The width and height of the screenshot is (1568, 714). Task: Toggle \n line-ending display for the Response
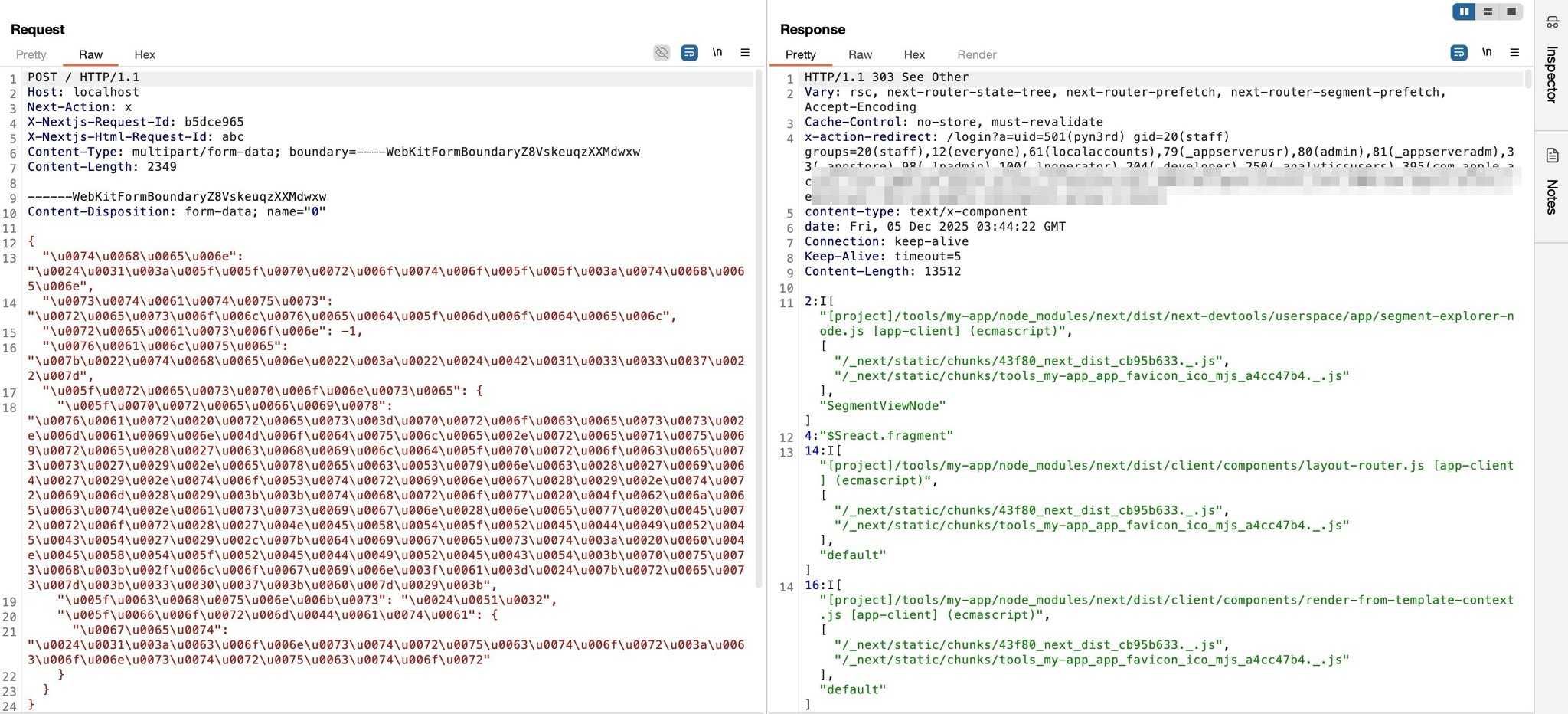pos(1487,52)
